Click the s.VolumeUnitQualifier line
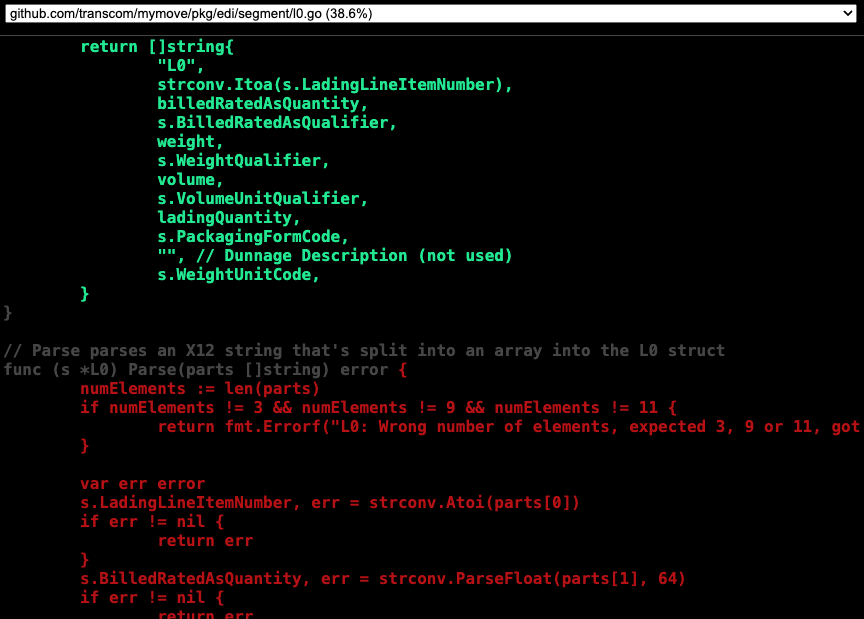This screenshot has width=864, height=619. (263, 199)
